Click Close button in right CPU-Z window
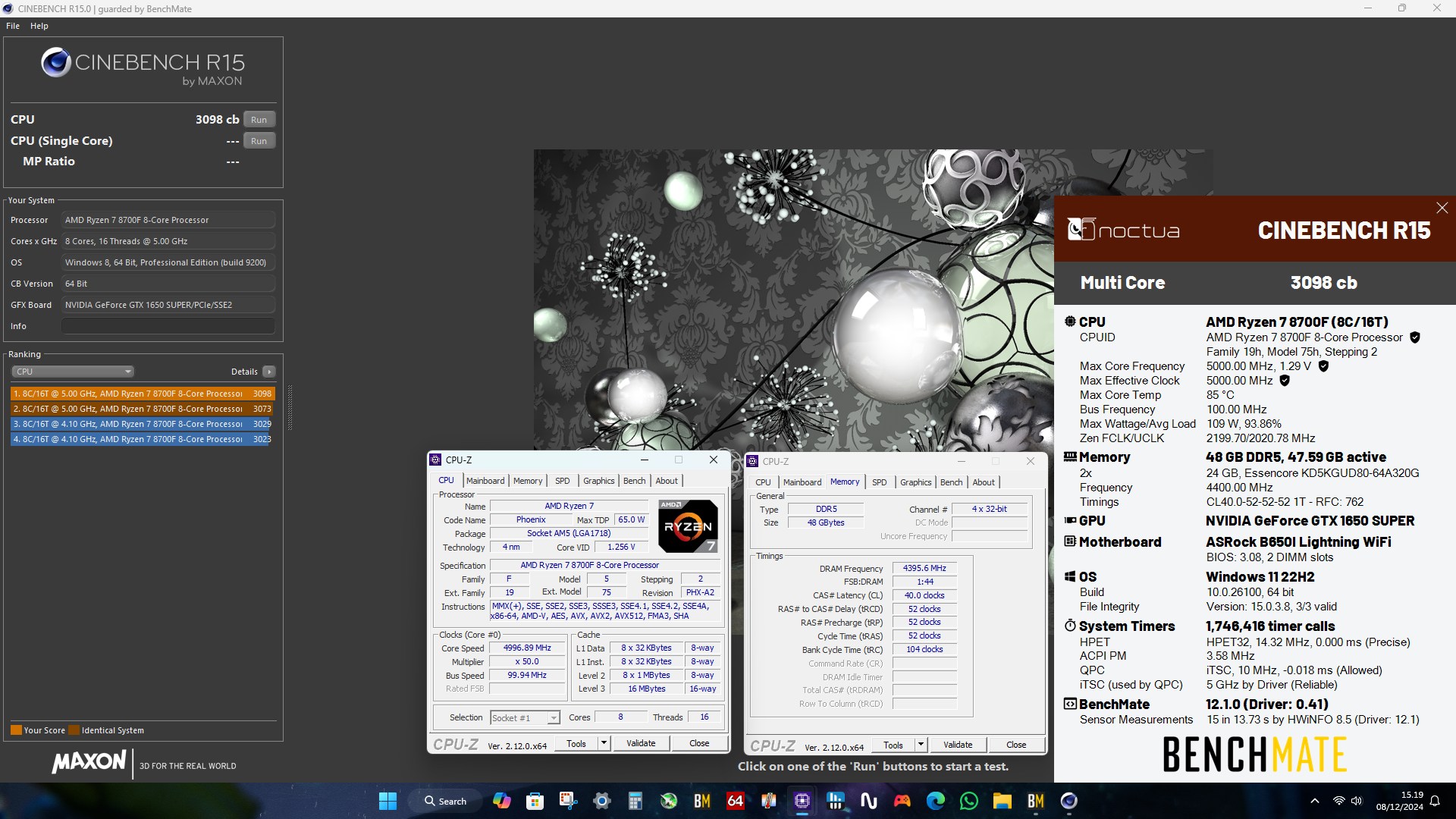Viewport: 1456px width, 819px height. 1016,745
